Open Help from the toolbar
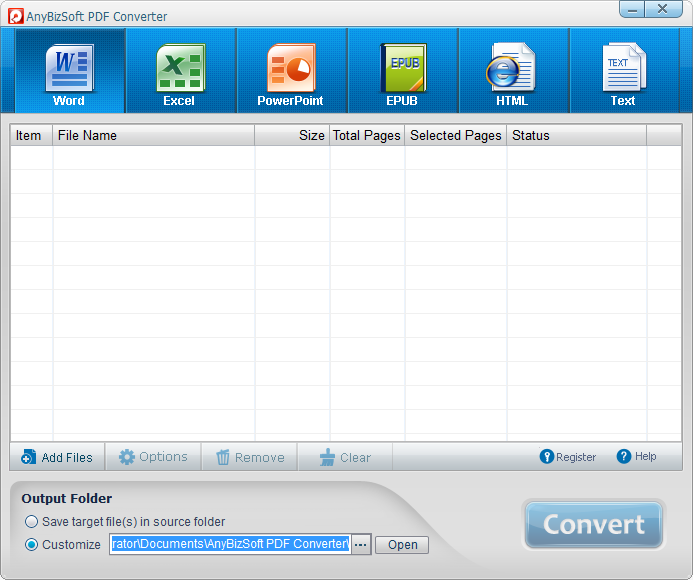This screenshot has width=693, height=580. (x=637, y=457)
